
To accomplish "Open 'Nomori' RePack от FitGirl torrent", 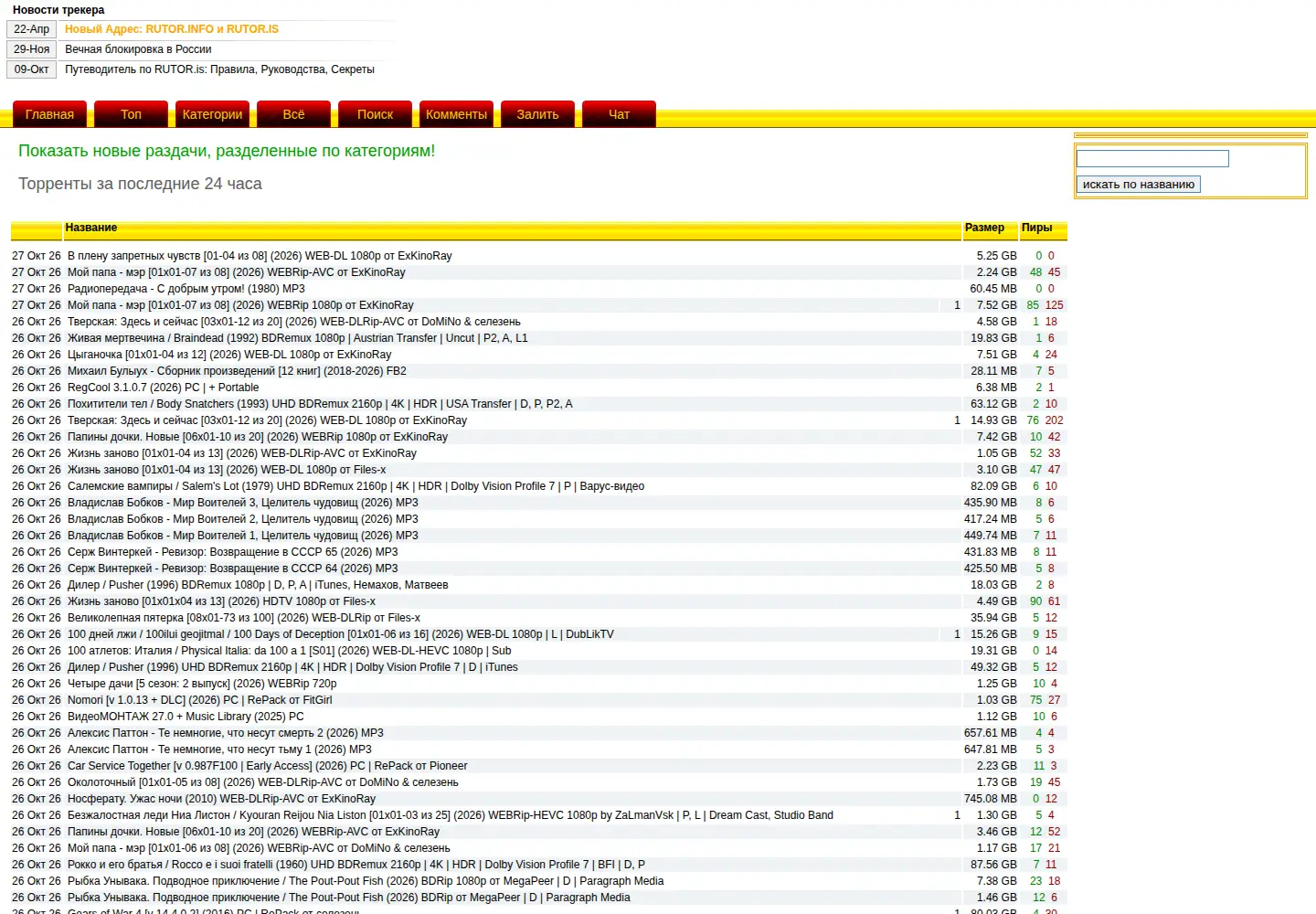I will coord(200,700).
